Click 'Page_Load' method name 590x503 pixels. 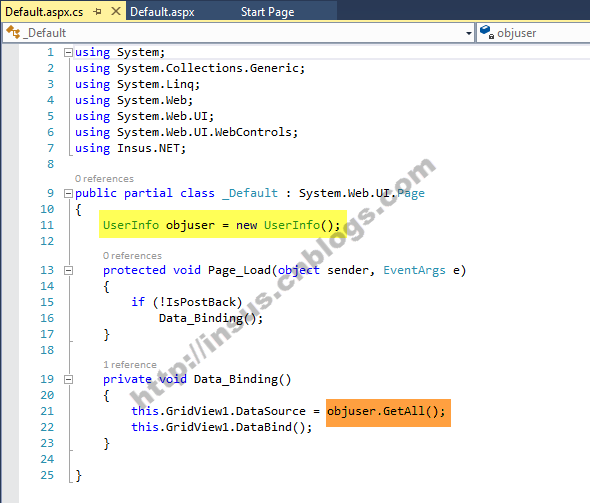(239, 270)
